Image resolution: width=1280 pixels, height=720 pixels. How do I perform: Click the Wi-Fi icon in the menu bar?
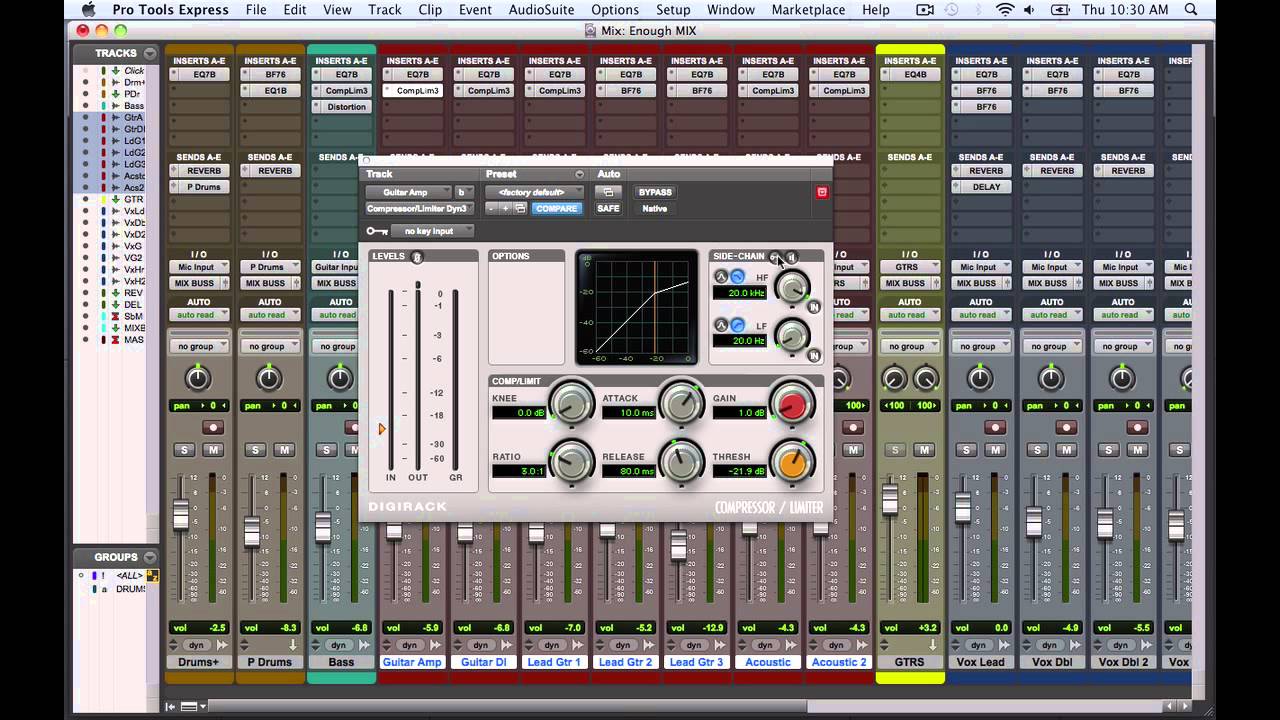1004,10
